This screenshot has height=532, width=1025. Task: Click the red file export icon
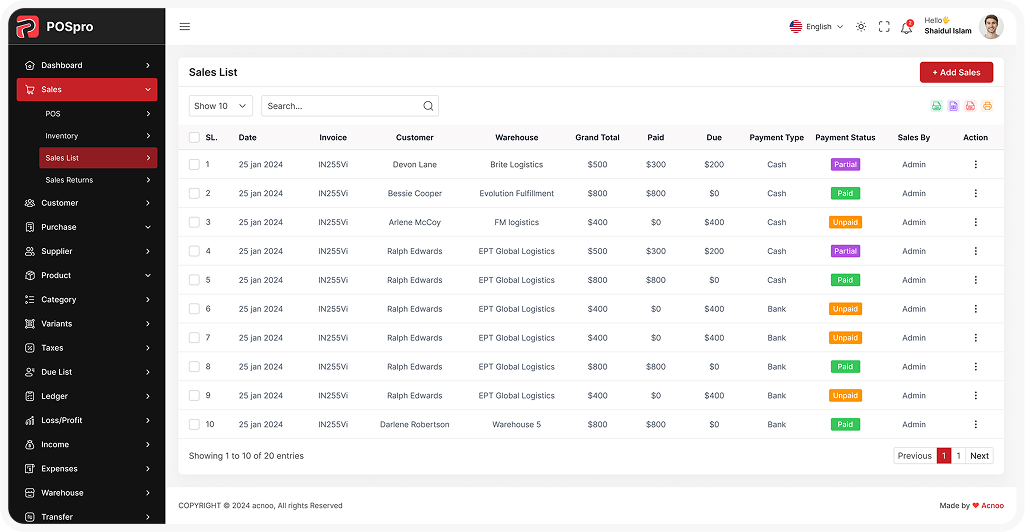click(x=970, y=106)
